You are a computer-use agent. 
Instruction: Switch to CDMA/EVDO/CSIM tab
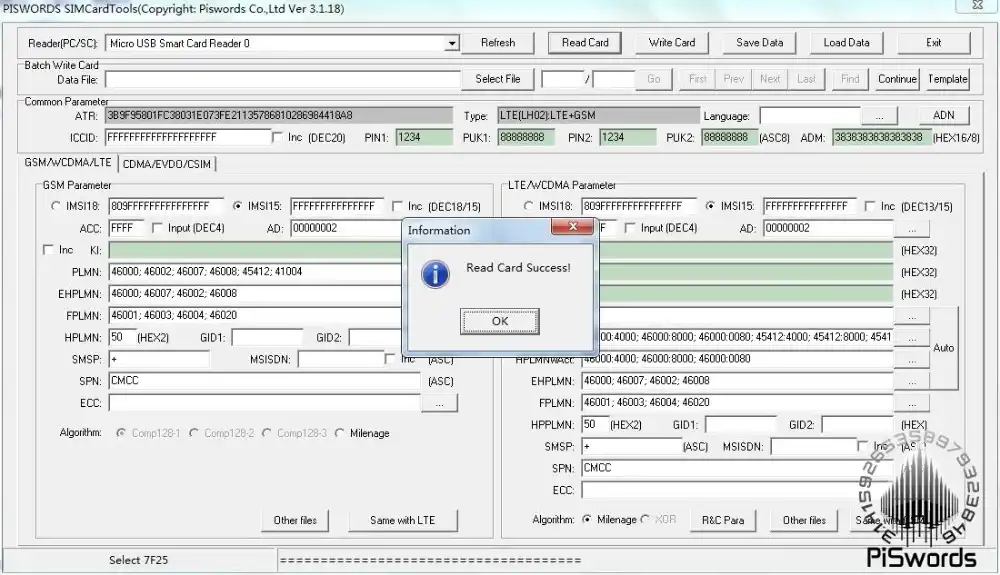166,164
